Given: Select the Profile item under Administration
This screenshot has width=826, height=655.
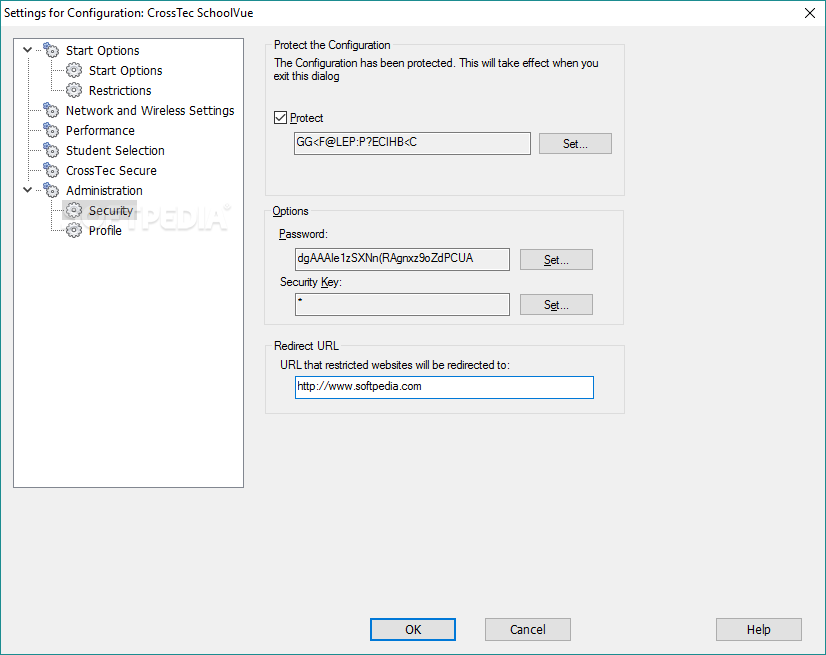Looking at the screenshot, I should point(105,231).
